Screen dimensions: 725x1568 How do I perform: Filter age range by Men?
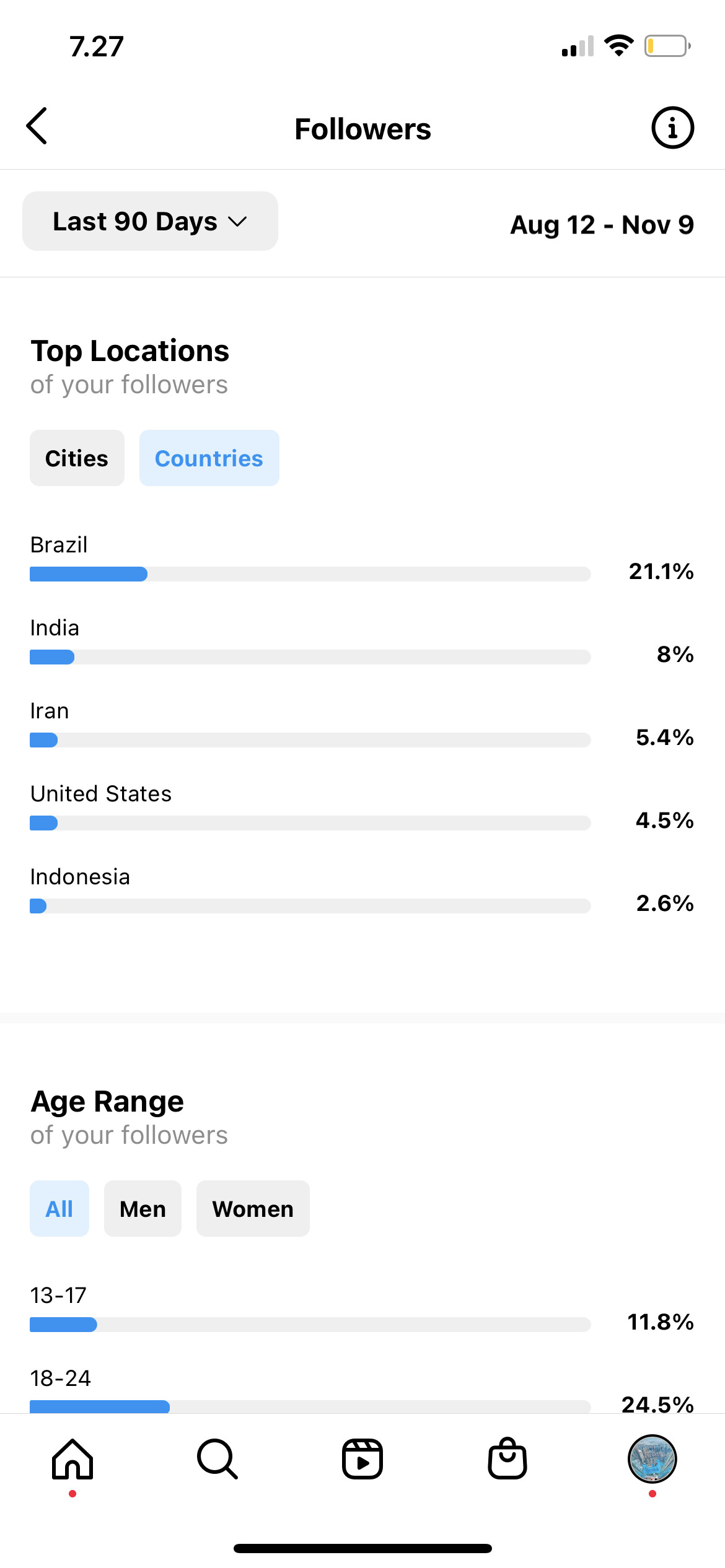(143, 1209)
